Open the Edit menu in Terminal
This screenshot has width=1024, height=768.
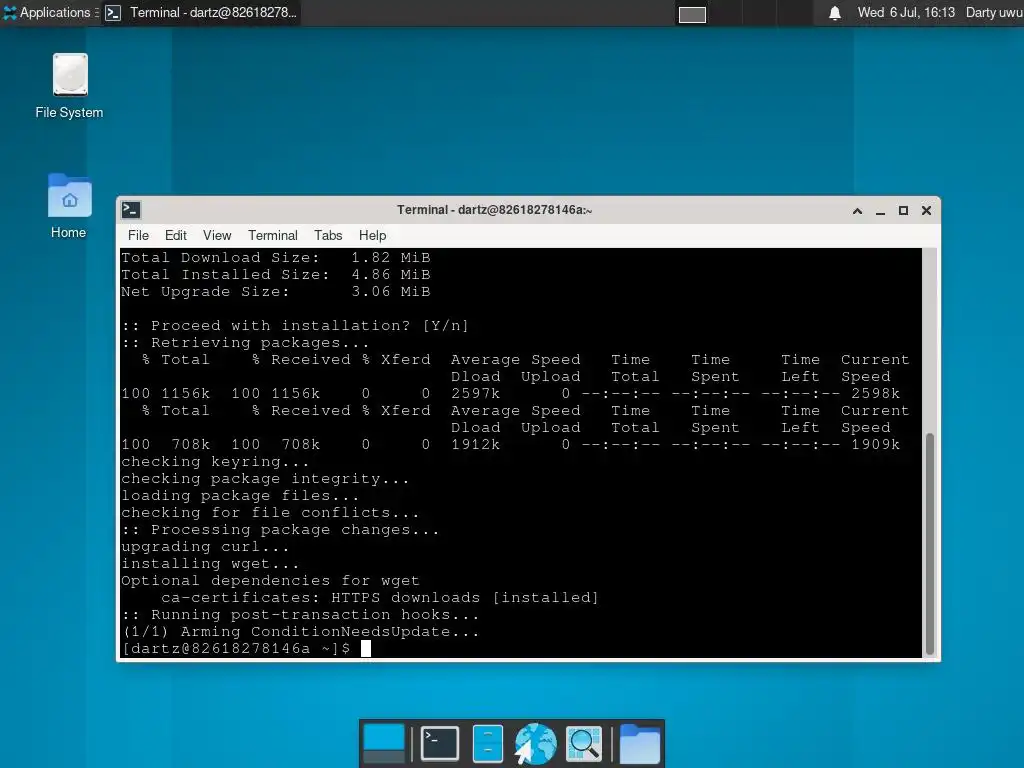(x=176, y=235)
